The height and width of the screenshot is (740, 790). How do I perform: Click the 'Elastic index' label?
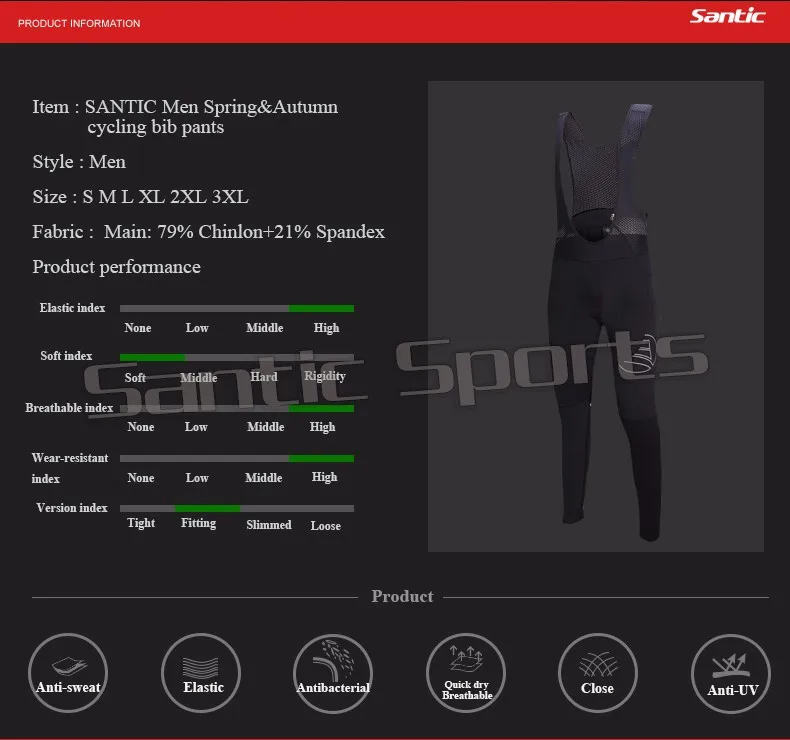(73, 308)
